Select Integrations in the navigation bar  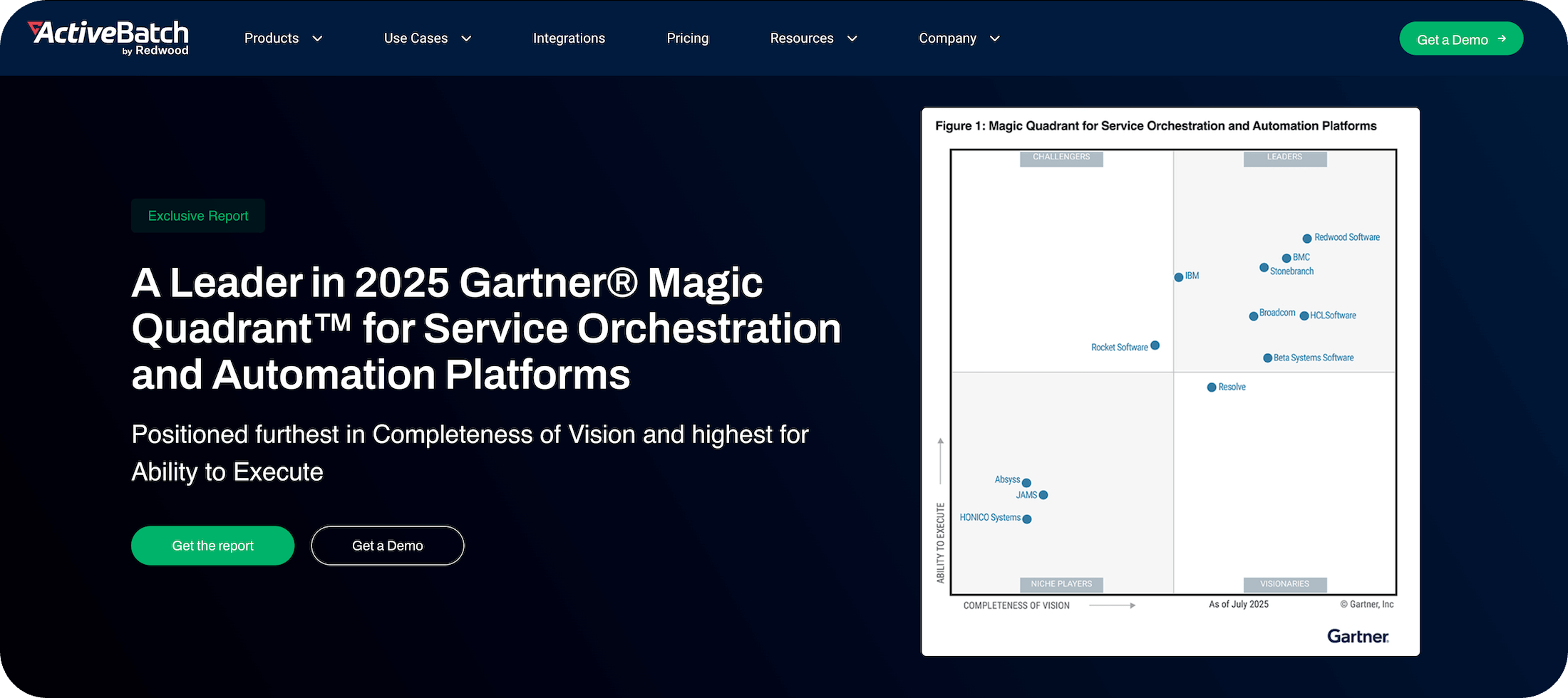tap(568, 38)
